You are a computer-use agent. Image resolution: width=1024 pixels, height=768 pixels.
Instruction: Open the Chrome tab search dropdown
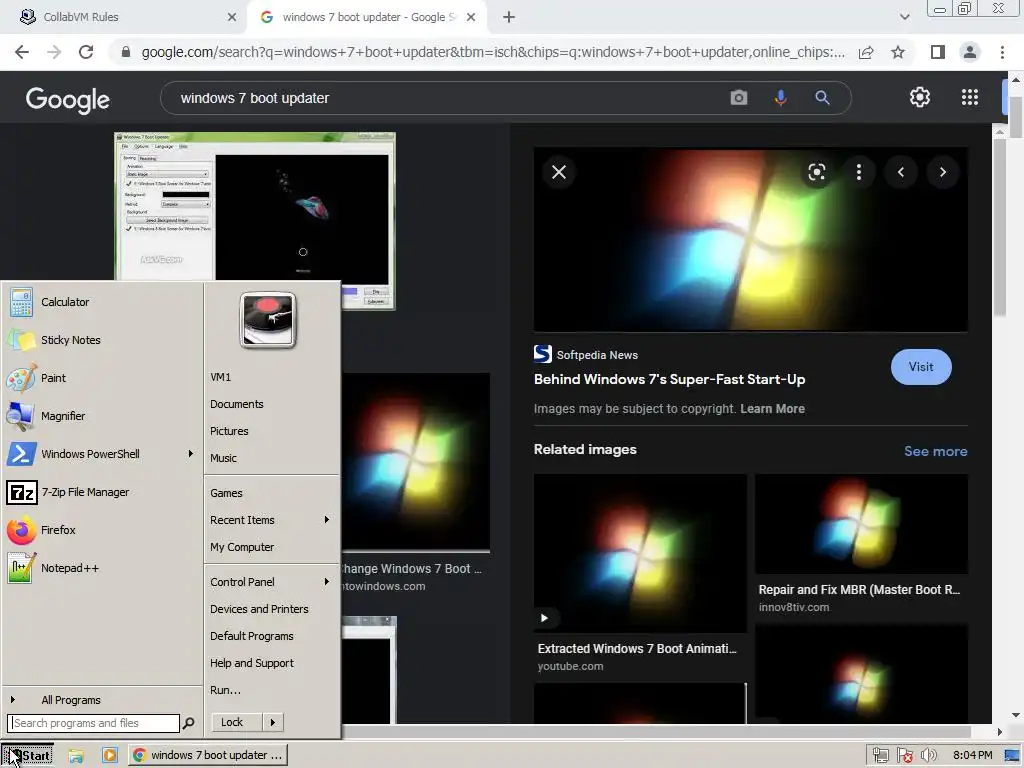(x=904, y=17)
